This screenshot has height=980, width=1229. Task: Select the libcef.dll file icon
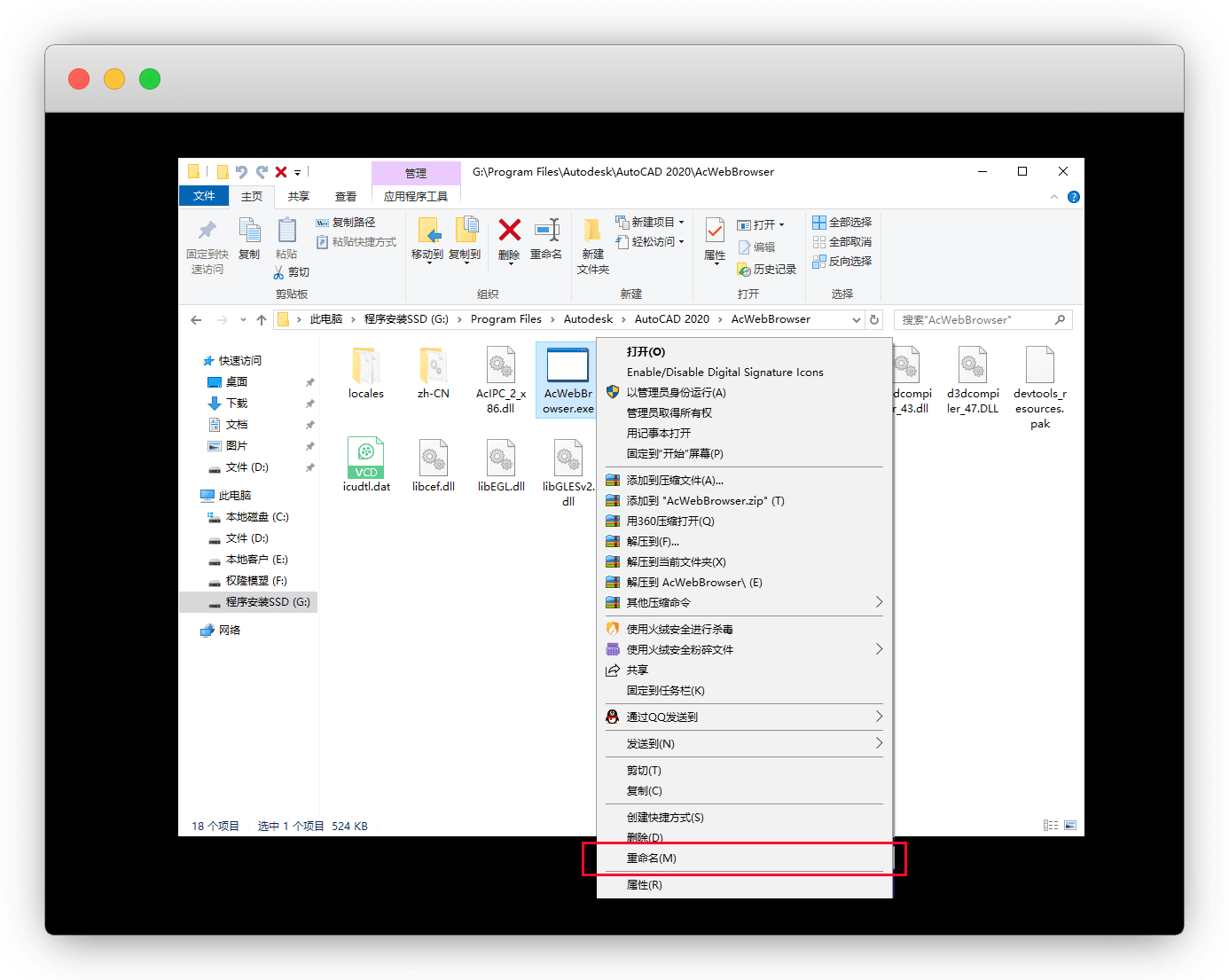[433, 459]
